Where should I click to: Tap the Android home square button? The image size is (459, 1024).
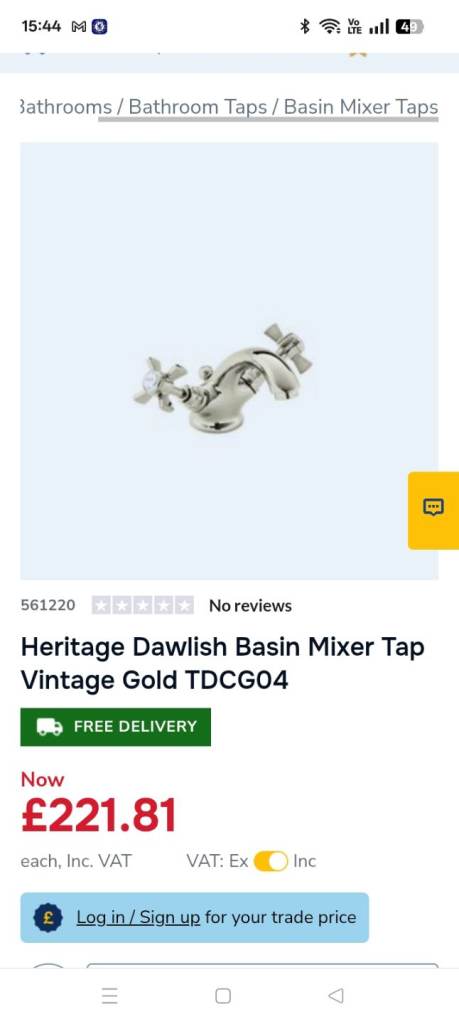click(223, 995)
